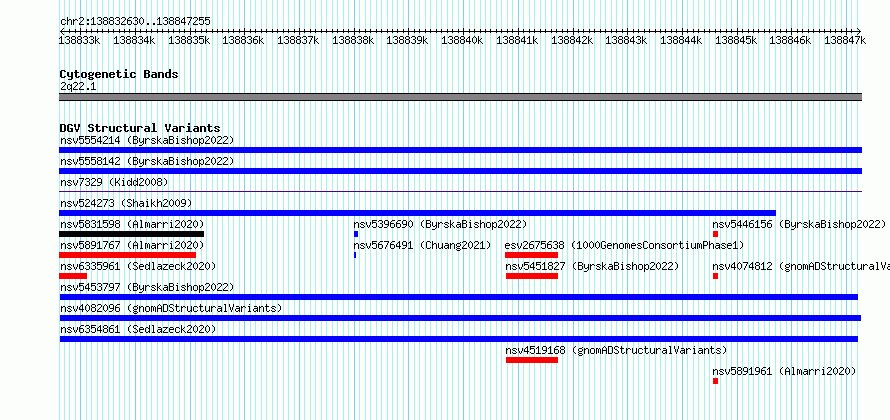This screenshot has width=890, height=420.
Task: Click the chr2:138832630..138847255 coordinate text
Action: (x=135, y=21)
